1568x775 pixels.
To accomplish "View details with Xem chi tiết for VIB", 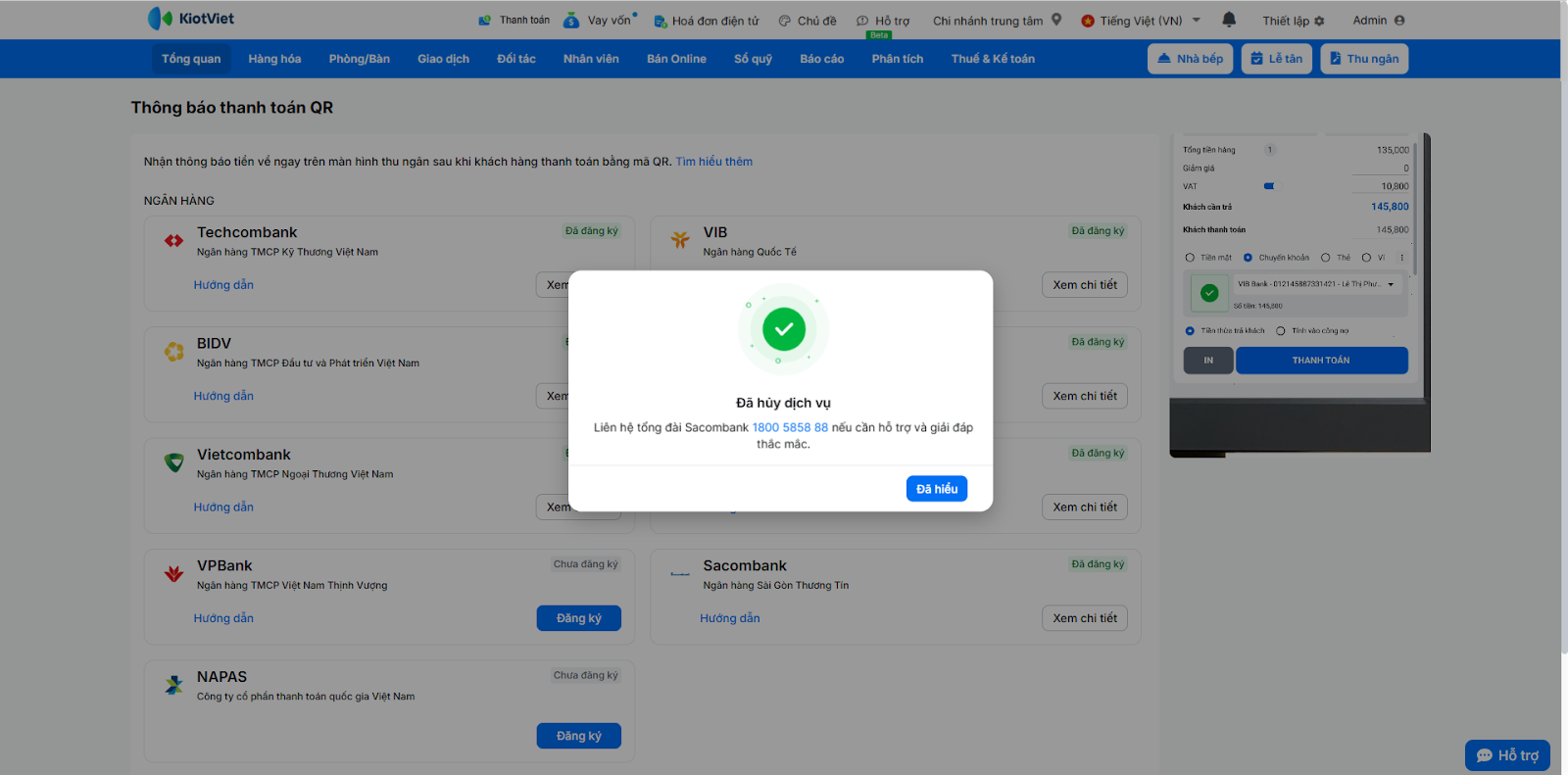I will (1085, 285).
